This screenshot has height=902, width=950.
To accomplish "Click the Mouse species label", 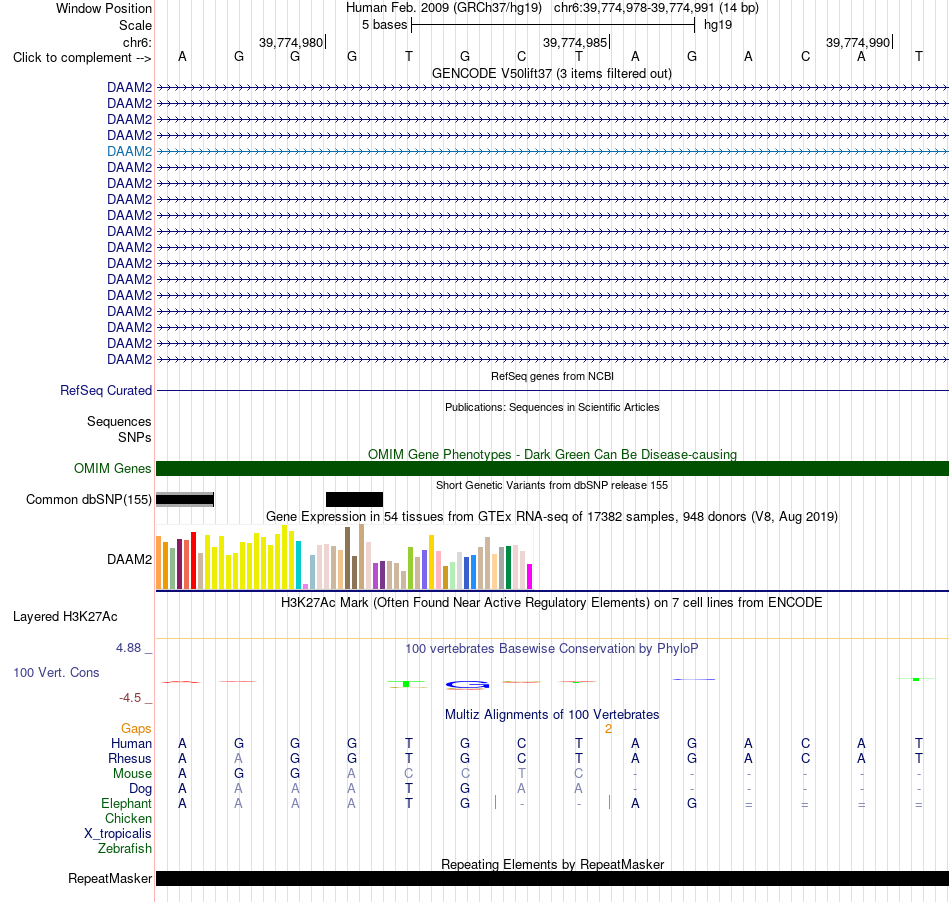I will (x=132, y=774).
